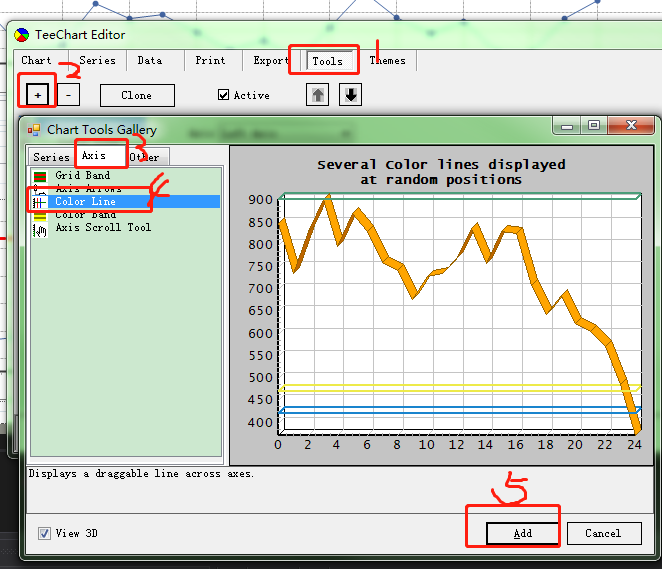The height and width of the screenshot is (569, 662).
Task: Click the Clone button
Action: tap(137, 95)
